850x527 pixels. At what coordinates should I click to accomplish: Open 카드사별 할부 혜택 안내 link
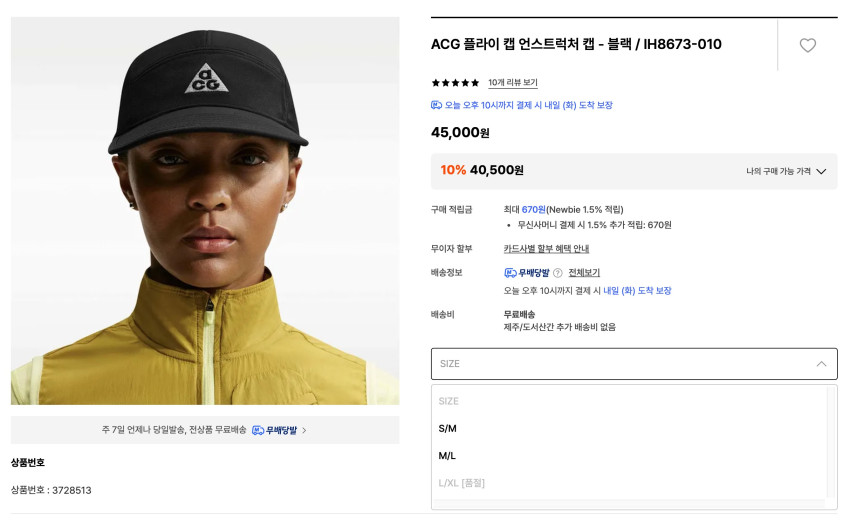coord(546,249)
